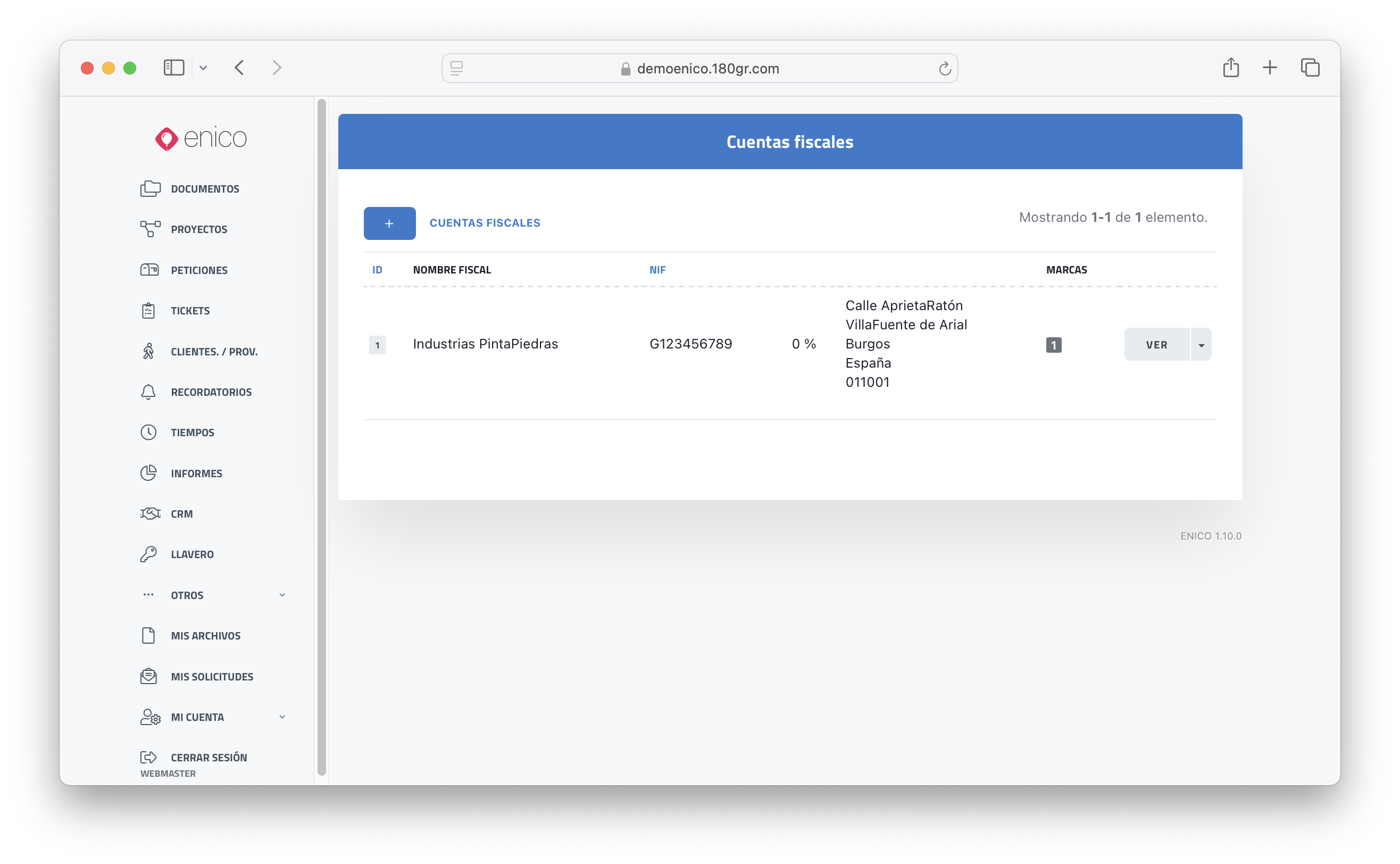Open Tiempos via the clock icon

148,433
